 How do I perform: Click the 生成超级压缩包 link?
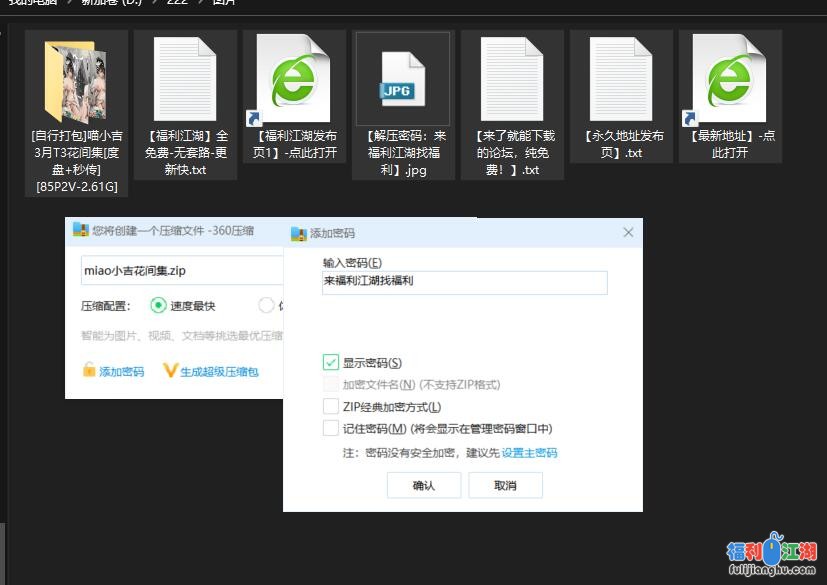[x=219, y=372]
